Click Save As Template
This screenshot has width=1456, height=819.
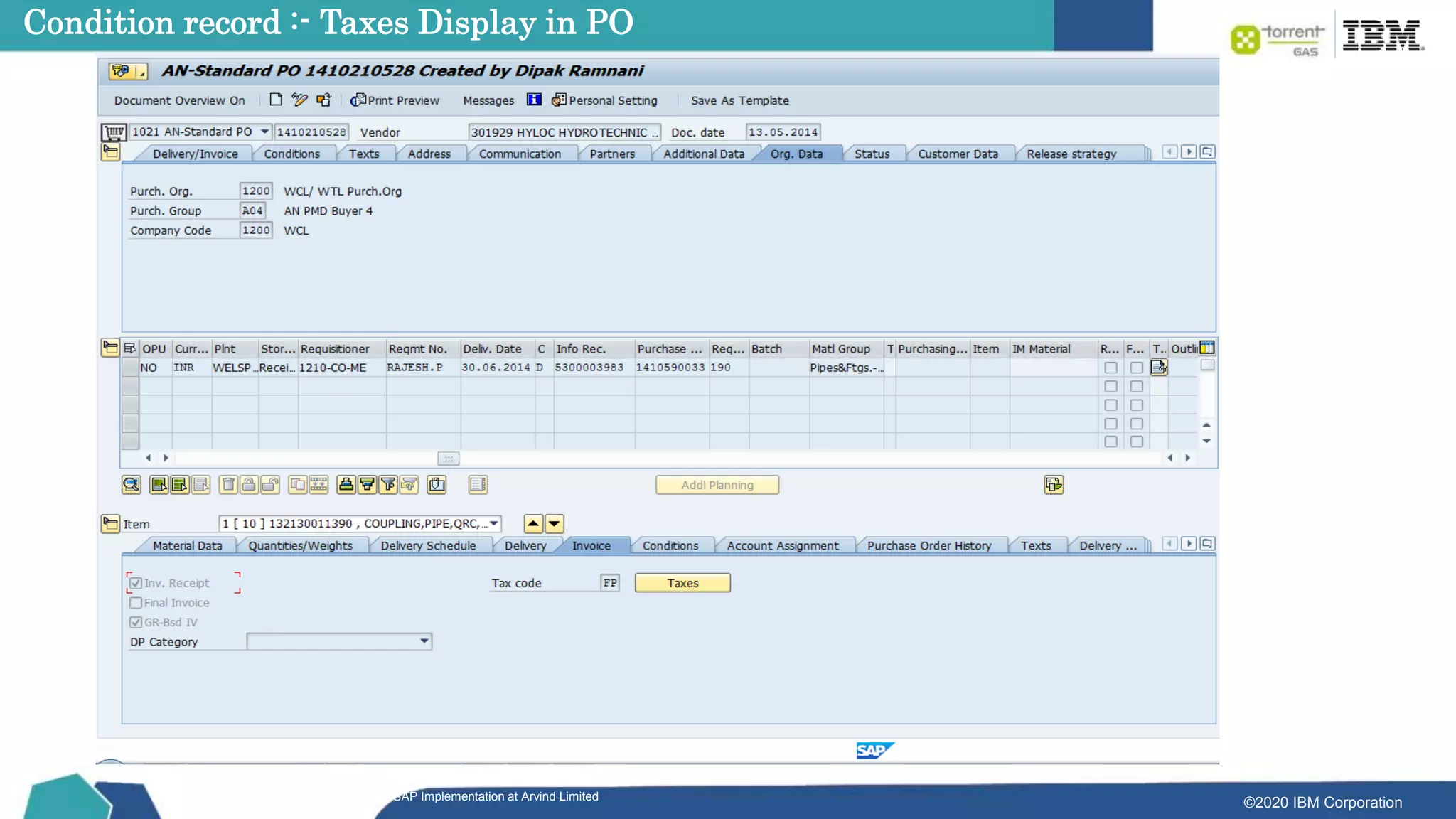click(740, 100)
